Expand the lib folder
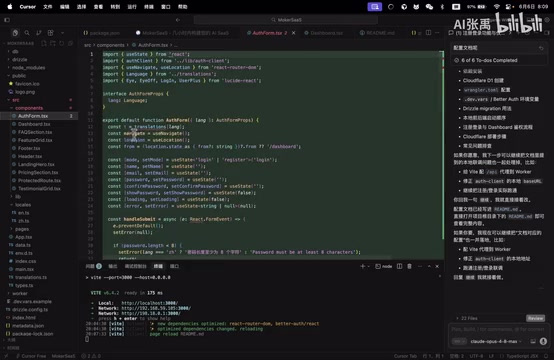This screenshot has height=360, width=554. click(x=18, y=196)
